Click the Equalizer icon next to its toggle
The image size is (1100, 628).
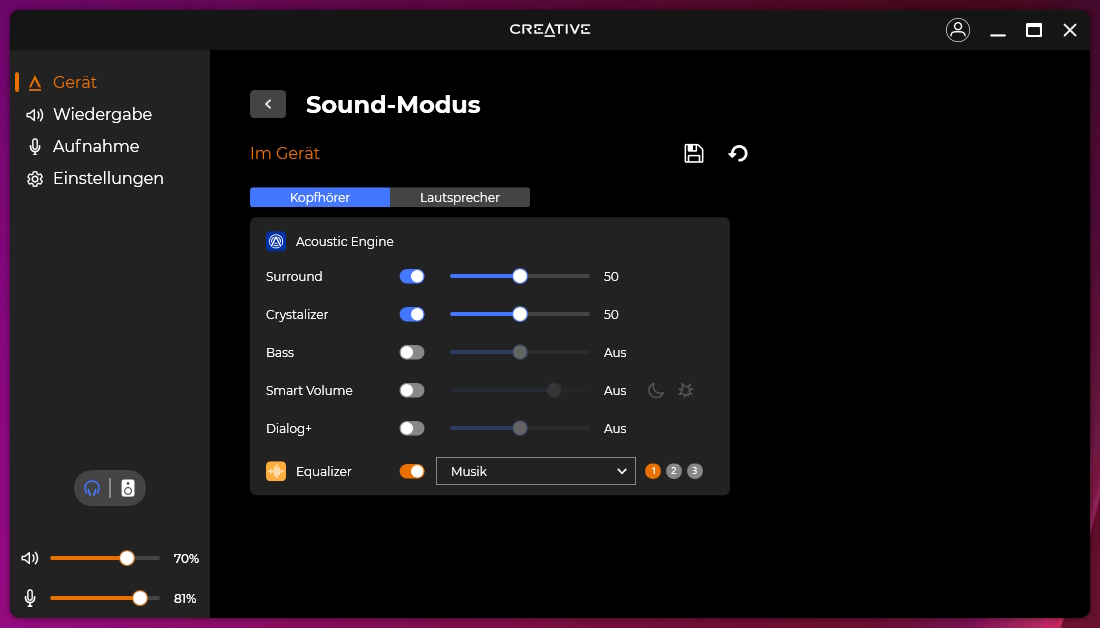click(x=275, y=470)
